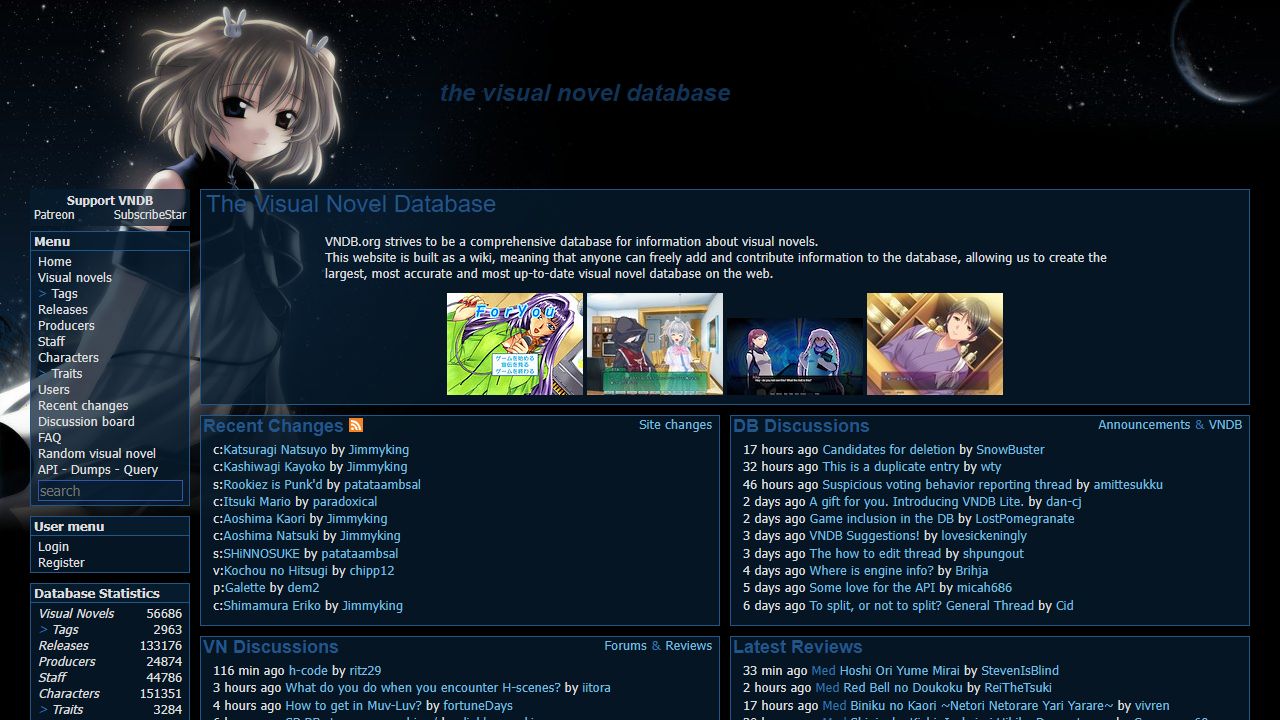Open reviewer StevenIsBlind's profile
Screen dimensions: 1280x720
click(1020, 671)
